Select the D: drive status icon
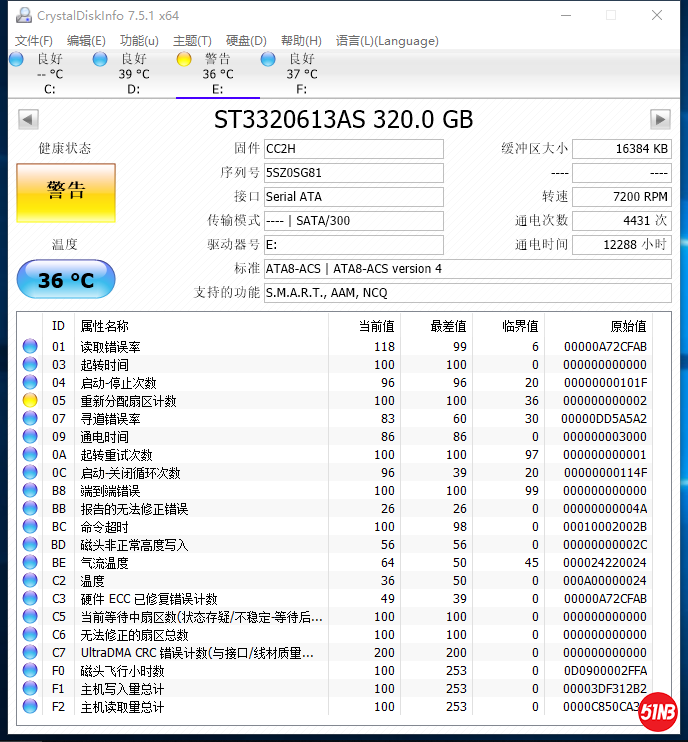The height and width of the screenshot is (742, 688). click(x=100, y=59)
